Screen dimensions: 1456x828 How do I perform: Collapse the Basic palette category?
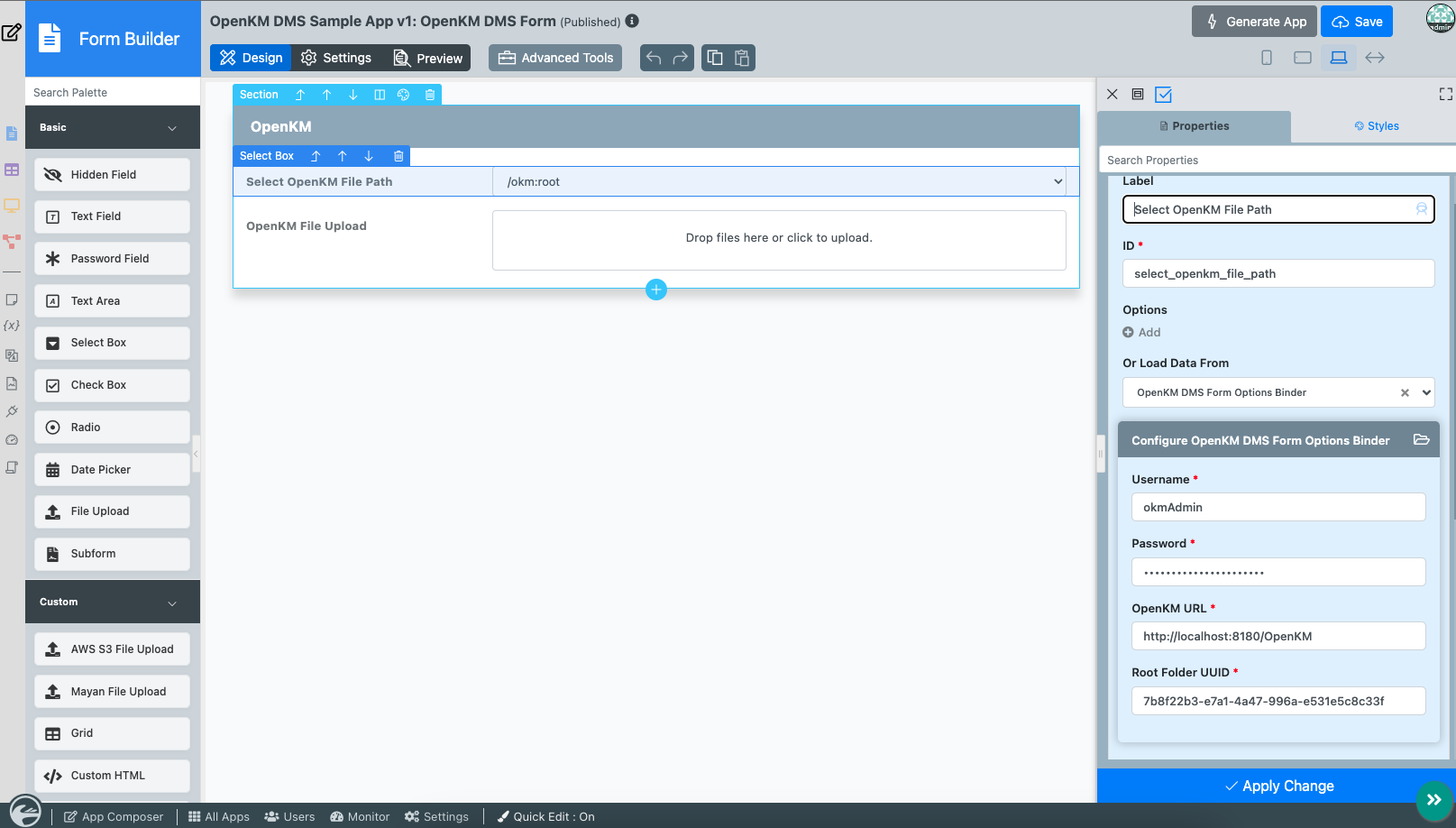click(172, 128)
